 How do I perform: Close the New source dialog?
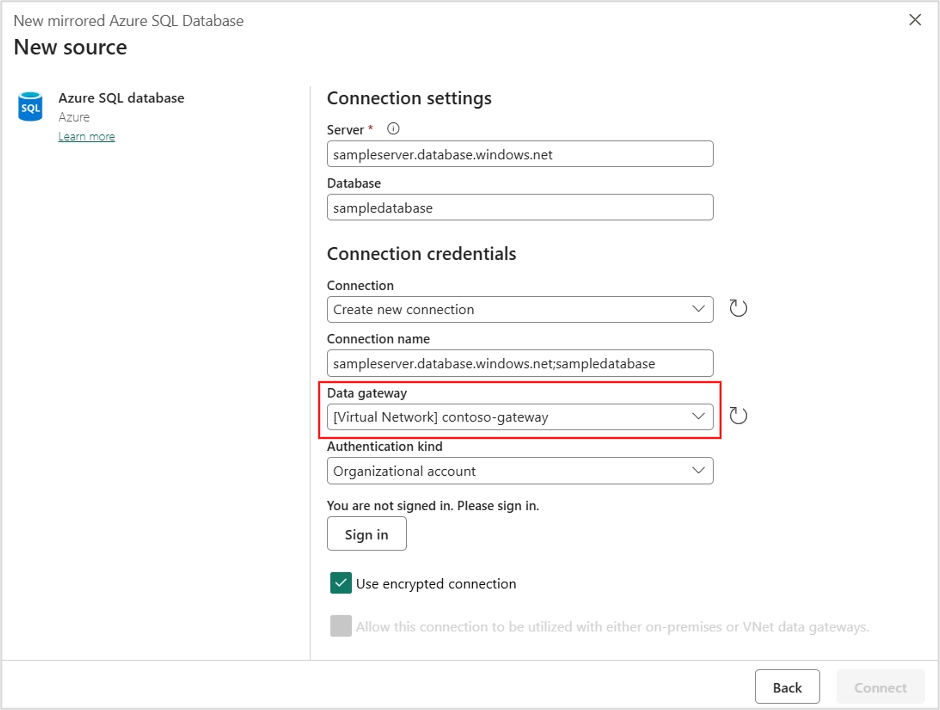click(915, 20)
